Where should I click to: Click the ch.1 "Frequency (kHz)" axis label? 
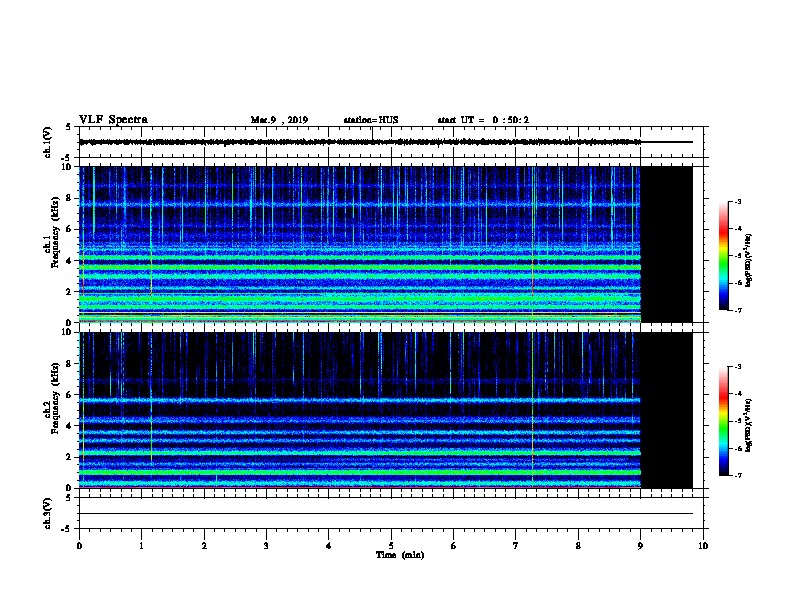click(x=55, y=233)
